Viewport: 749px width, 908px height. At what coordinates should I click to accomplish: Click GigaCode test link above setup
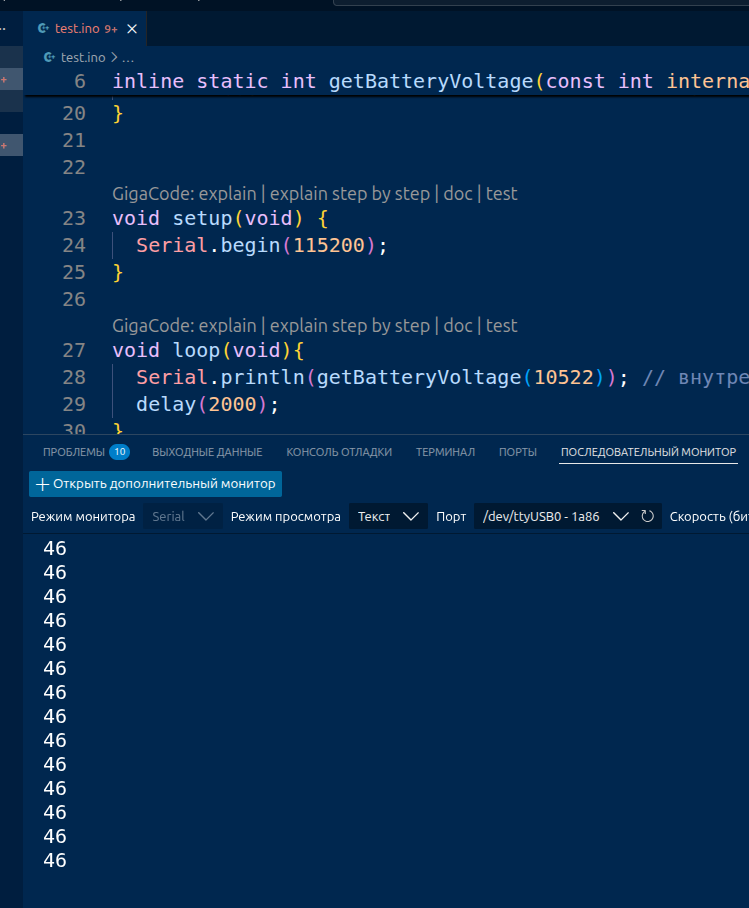click(x=501, y=194)
